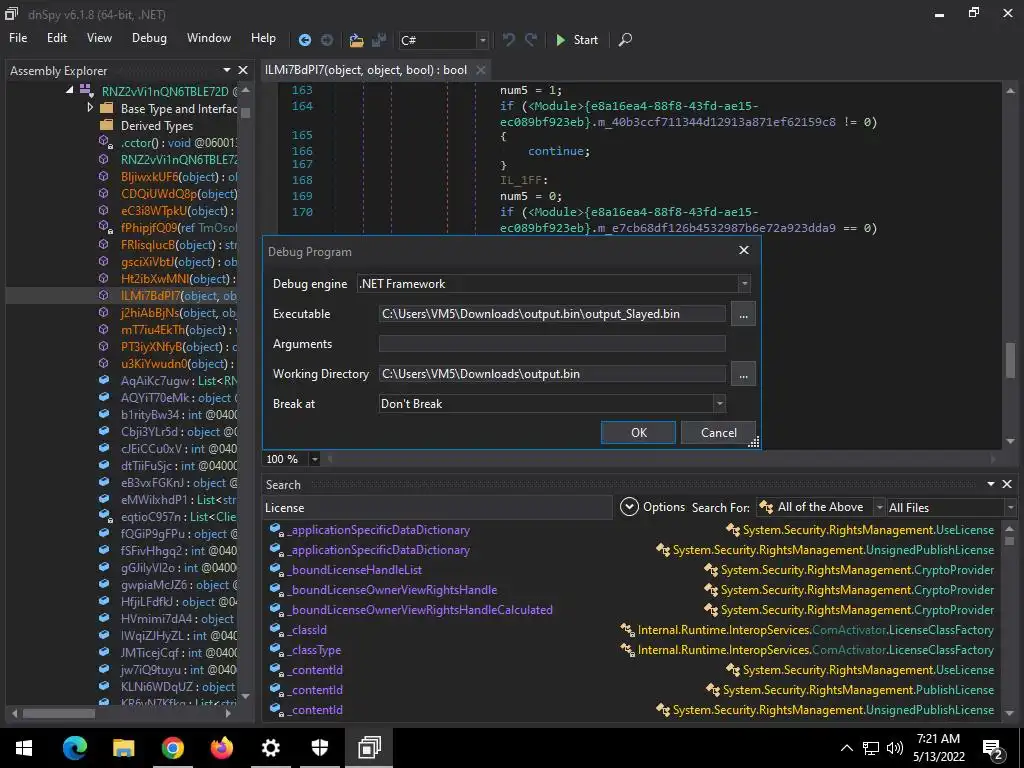
Task: Click the navigate forward arrow in toolbar
Action: click(x=326, y=40)
